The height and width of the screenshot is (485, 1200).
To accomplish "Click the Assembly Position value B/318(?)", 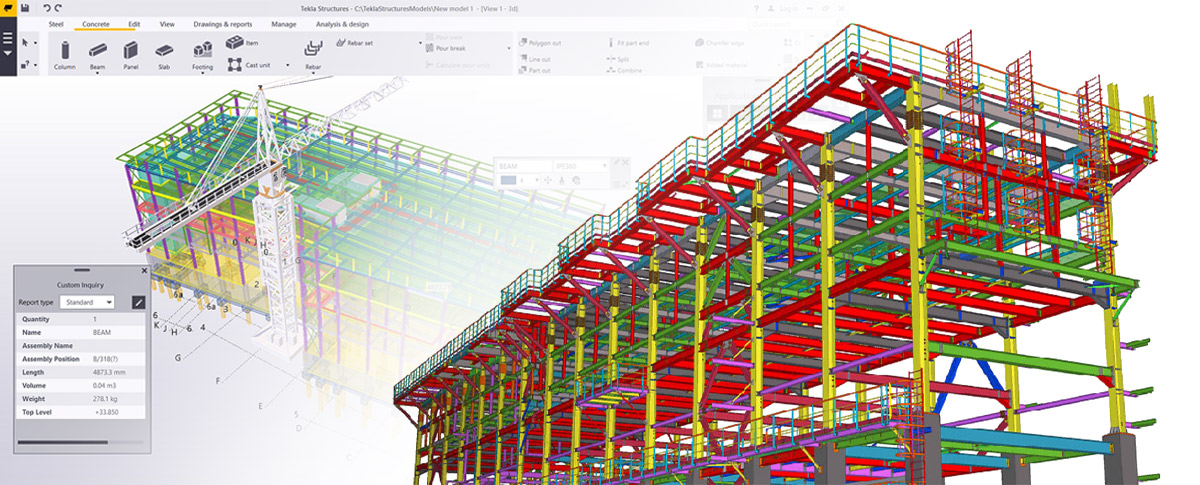I will [107, 358].
